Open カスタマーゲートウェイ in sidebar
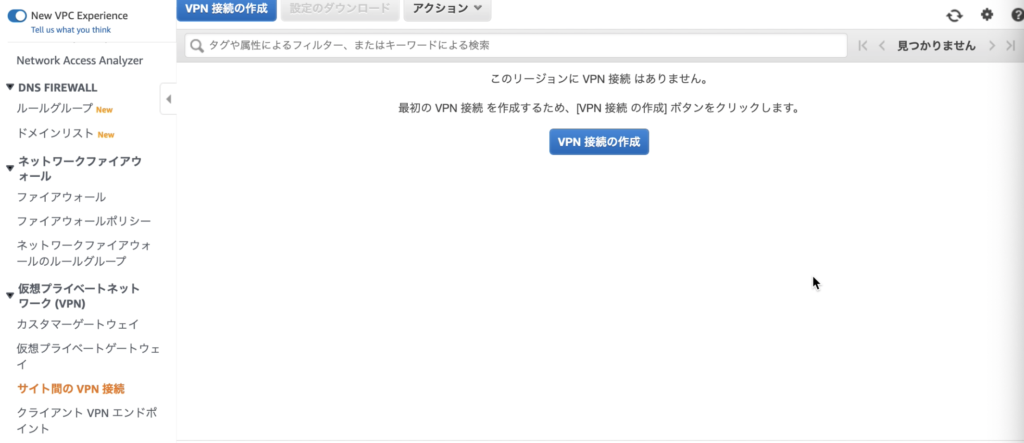Viewport: 1024px width, 443px height. pos(78,324)
